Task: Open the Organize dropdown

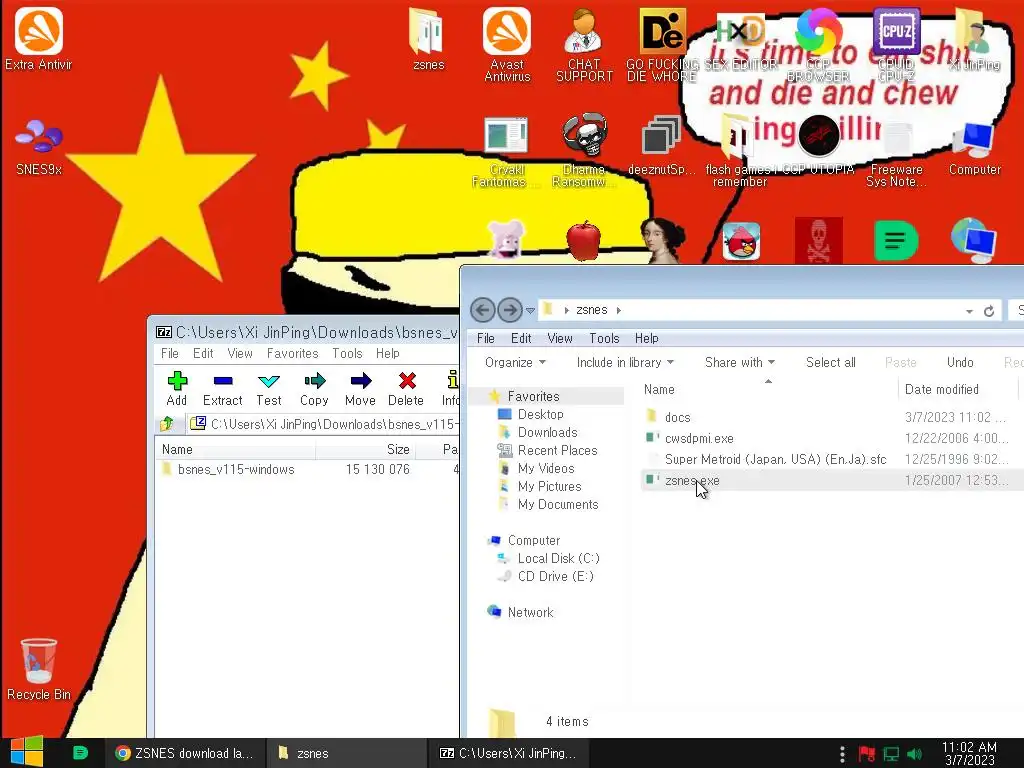Action: click(515, 362)
